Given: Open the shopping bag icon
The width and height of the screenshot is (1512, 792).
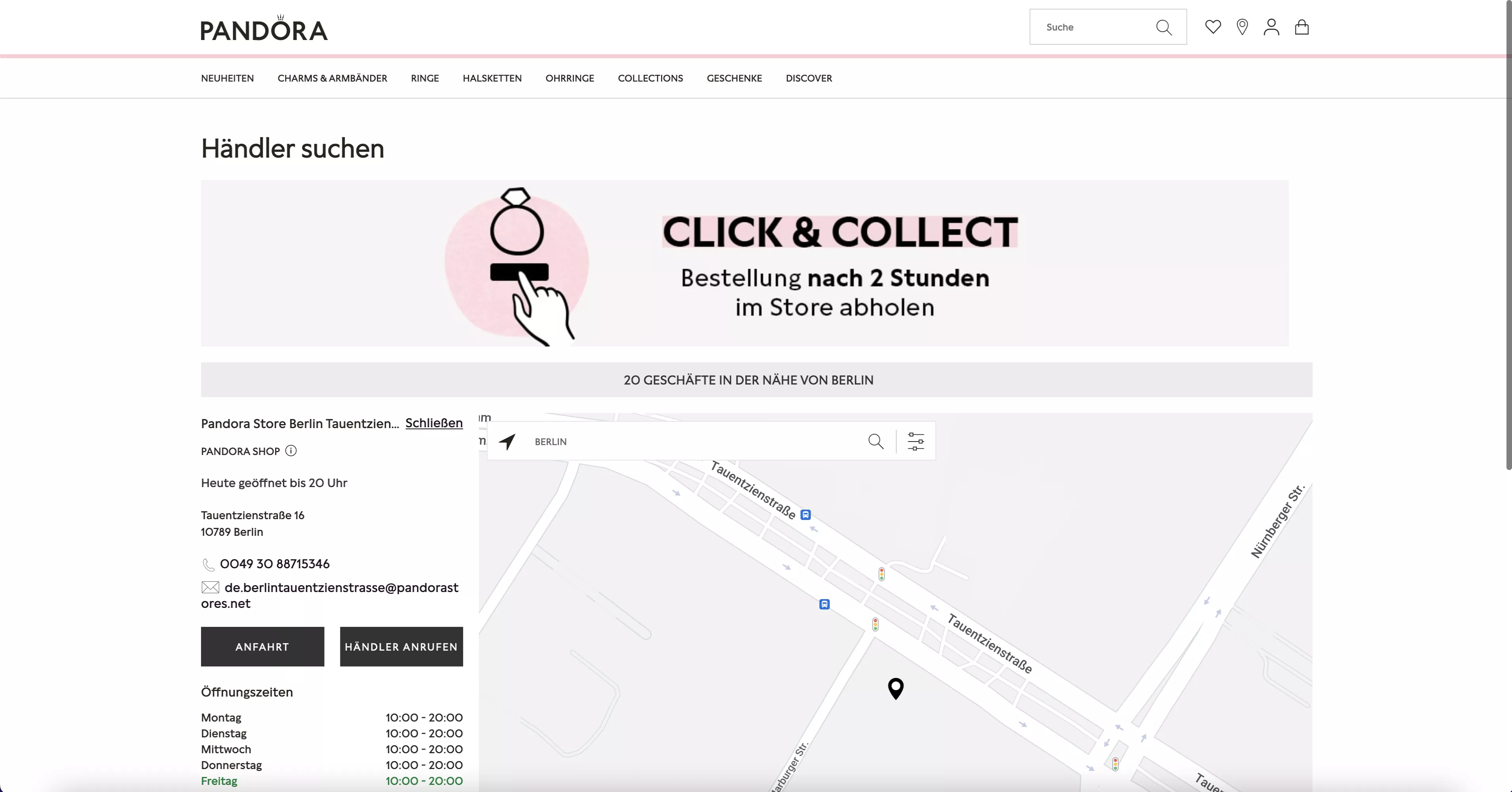Looking at the screenshot, I should click(1302, 27).
